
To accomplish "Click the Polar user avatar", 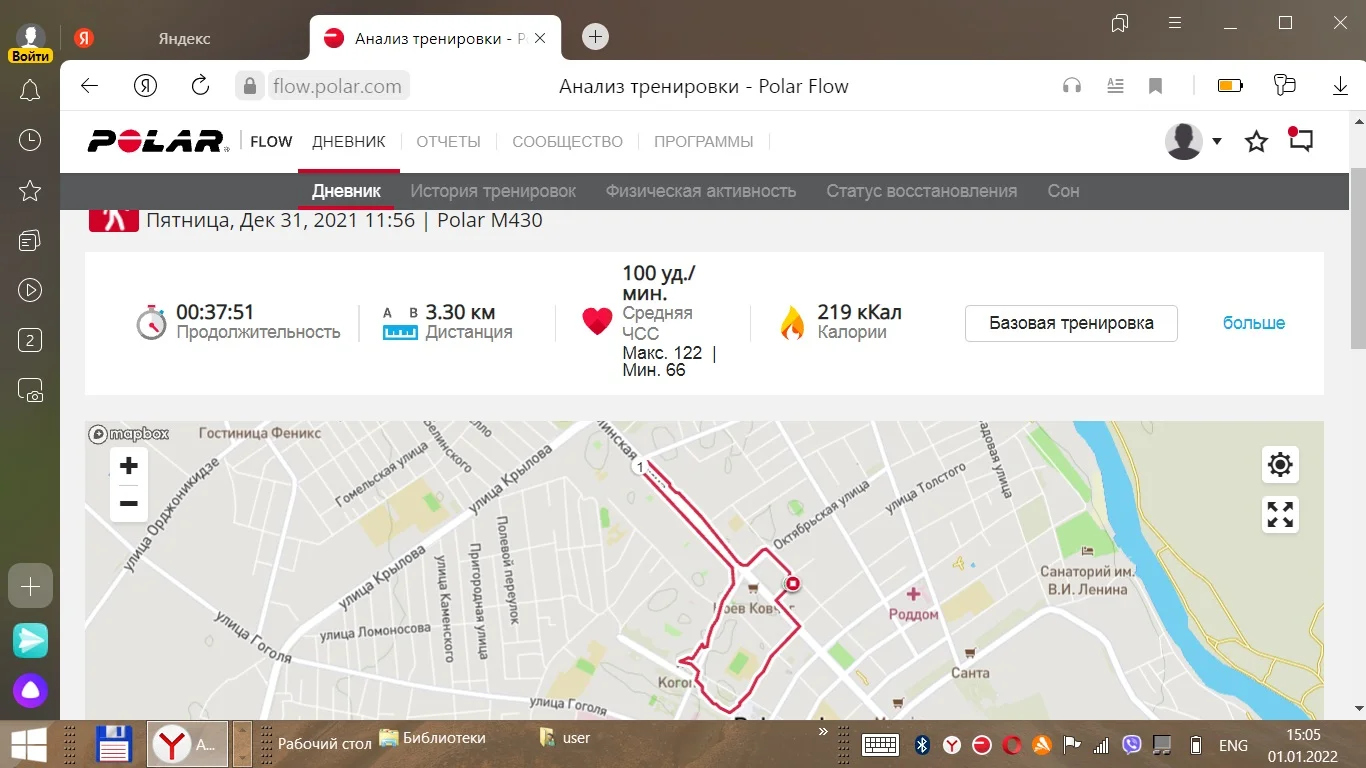I will click(1184, 142).
